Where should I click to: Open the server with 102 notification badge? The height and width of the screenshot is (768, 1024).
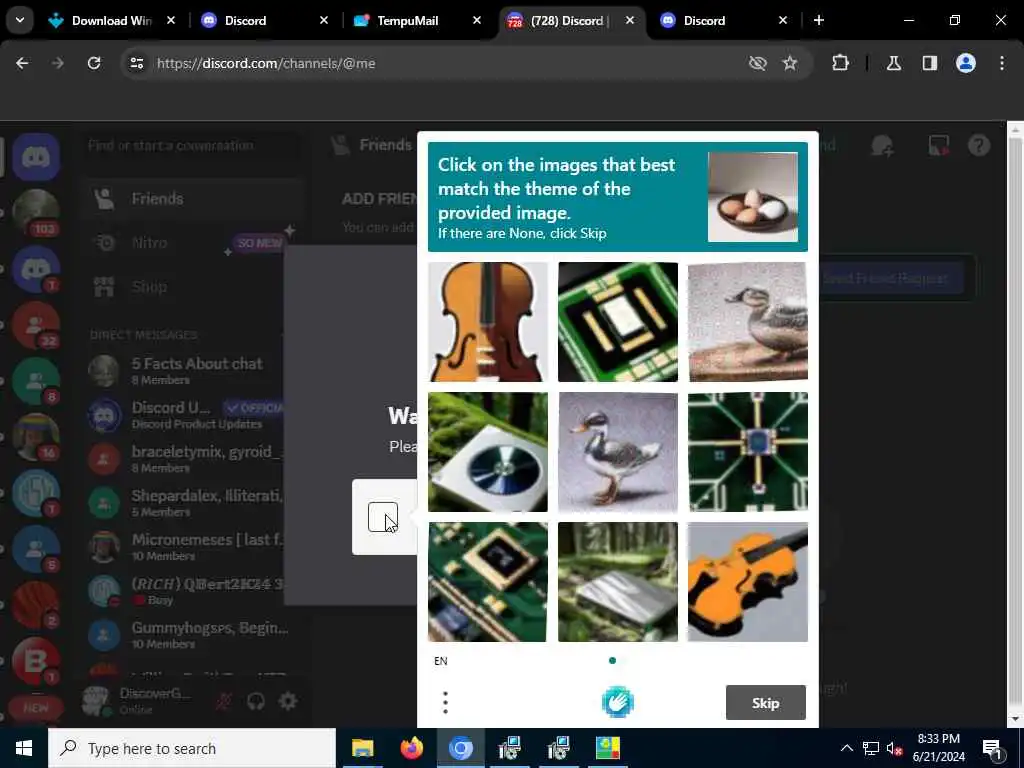[36, 212]
